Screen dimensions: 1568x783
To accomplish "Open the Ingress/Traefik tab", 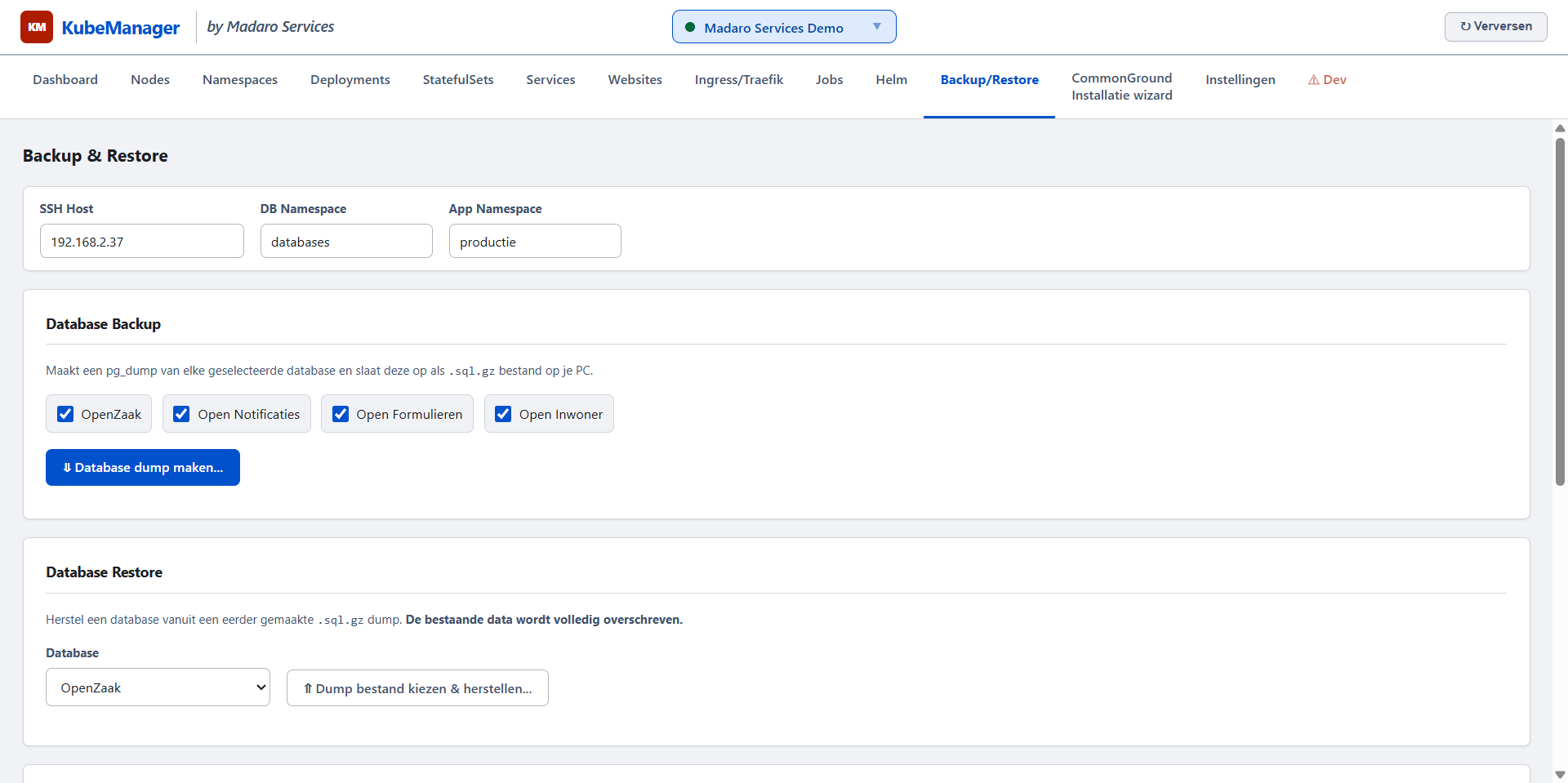I will pos(739,79).
